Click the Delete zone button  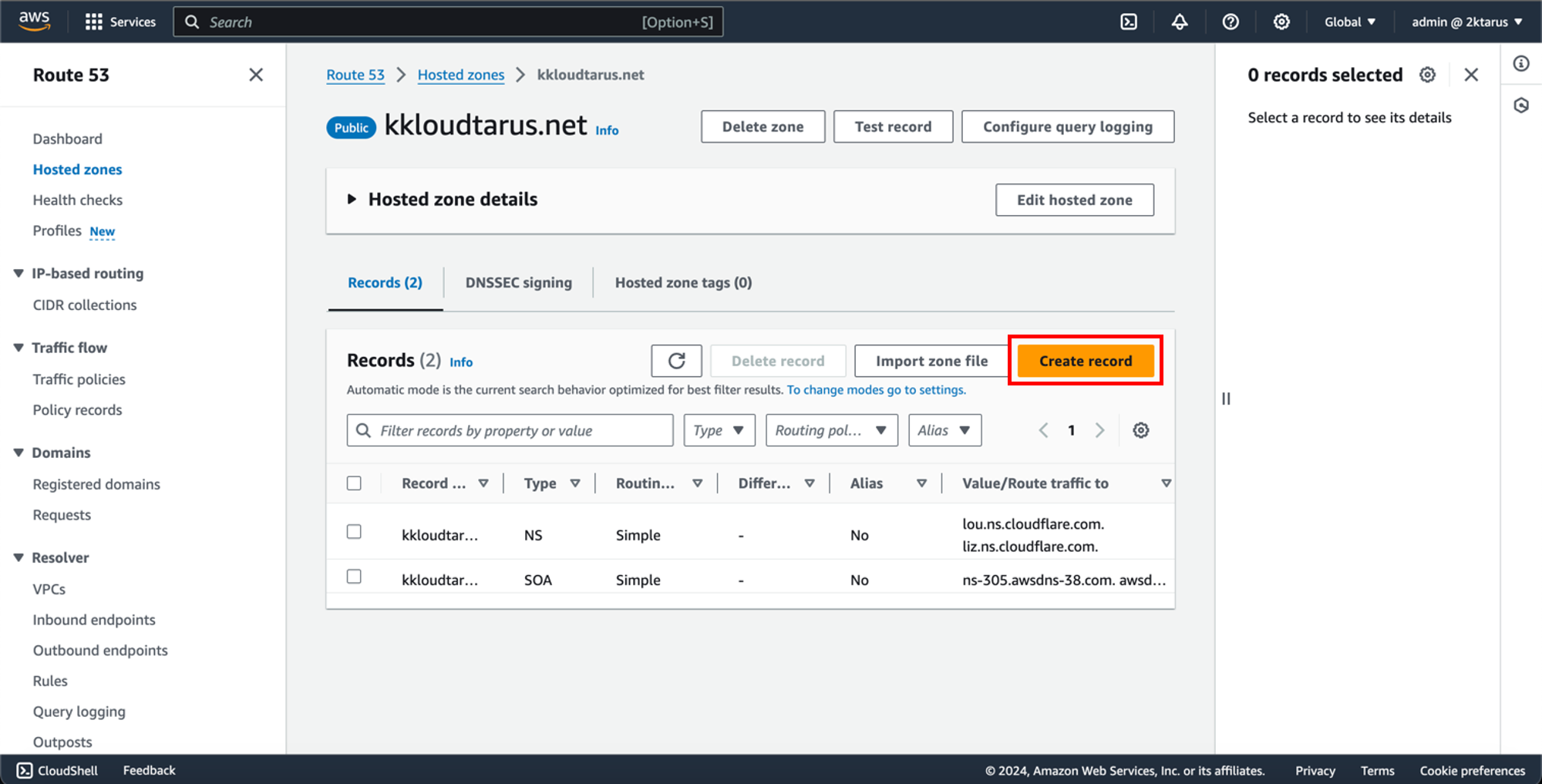pyautogui.click(x=763, y=126)
